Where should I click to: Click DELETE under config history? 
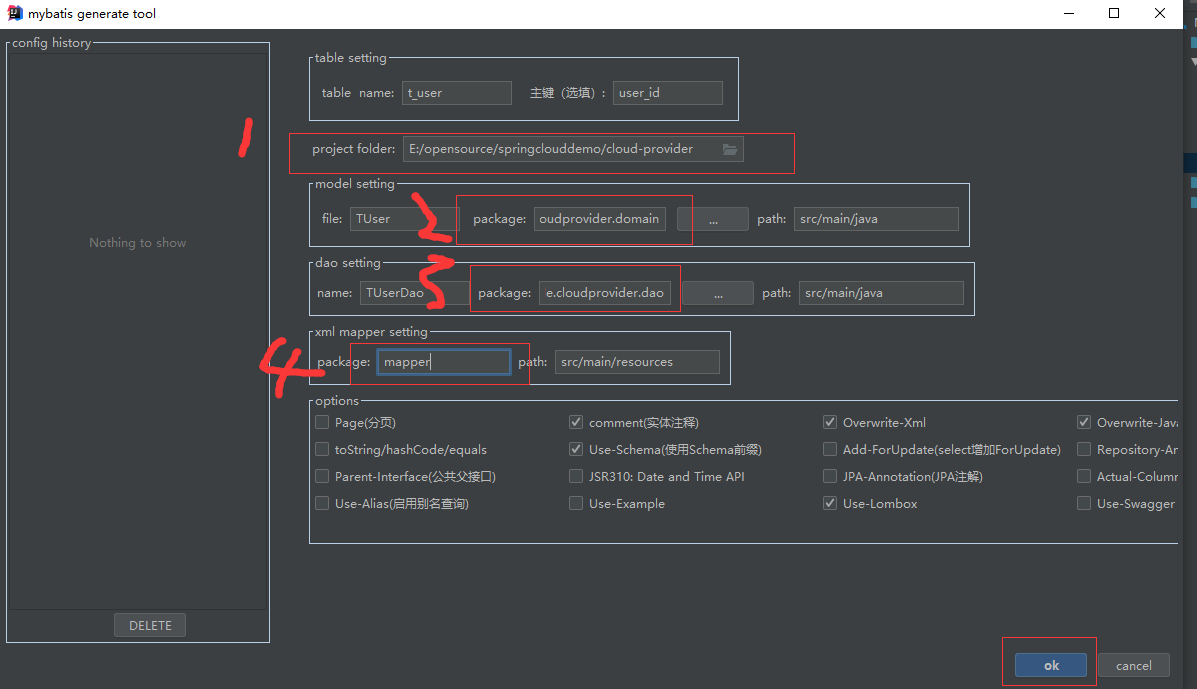[x=149, y=624]
